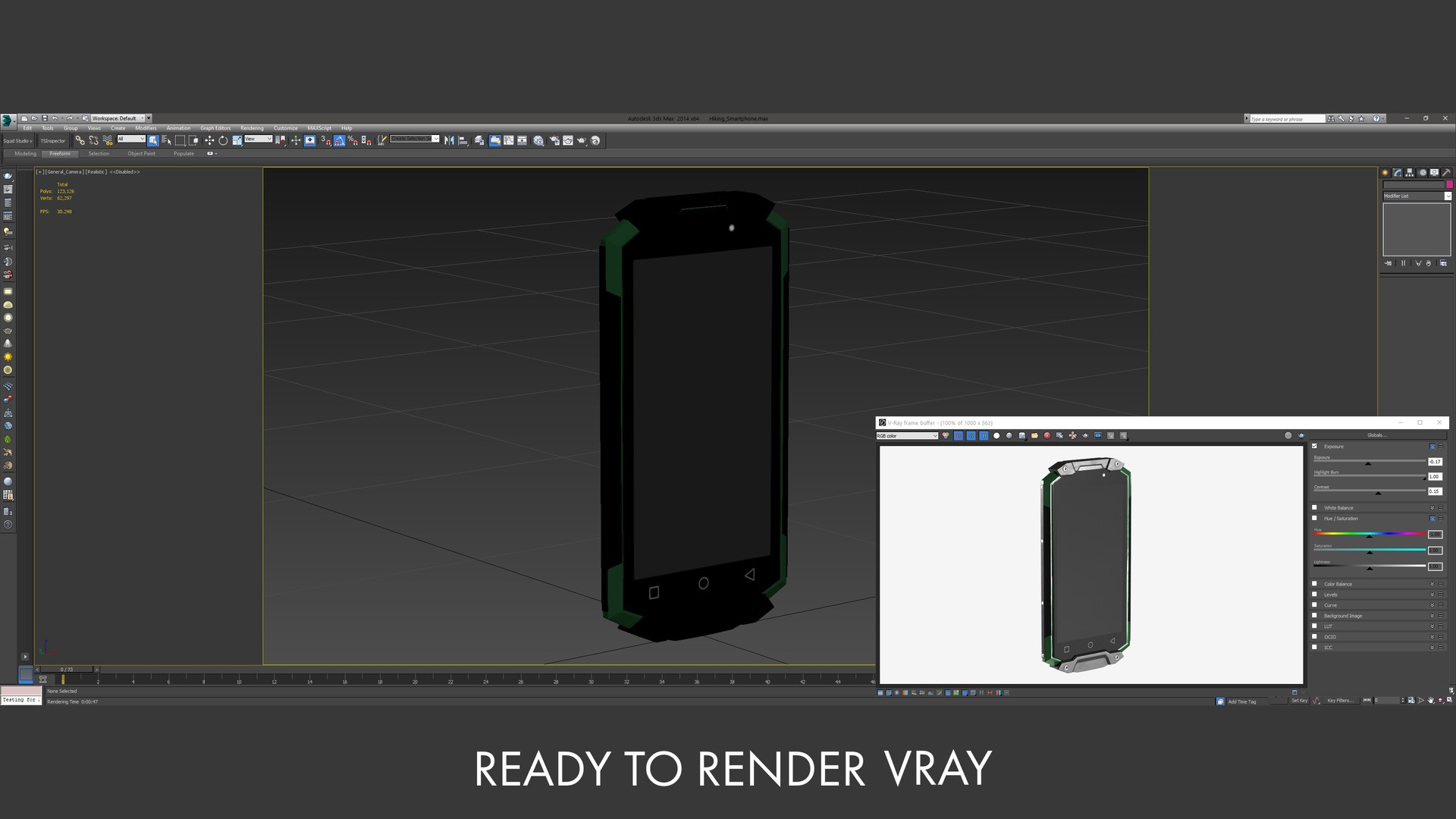This screenshot has height=819, width=1456.
Task: Click the keyword search input field
Action: pyautogui.click(x=1287, y=119)
